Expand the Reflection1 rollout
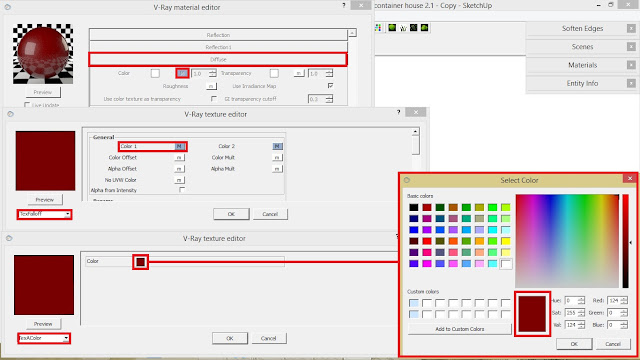The width and height of the screenshot is (640, 360). (x=218, y=47)
